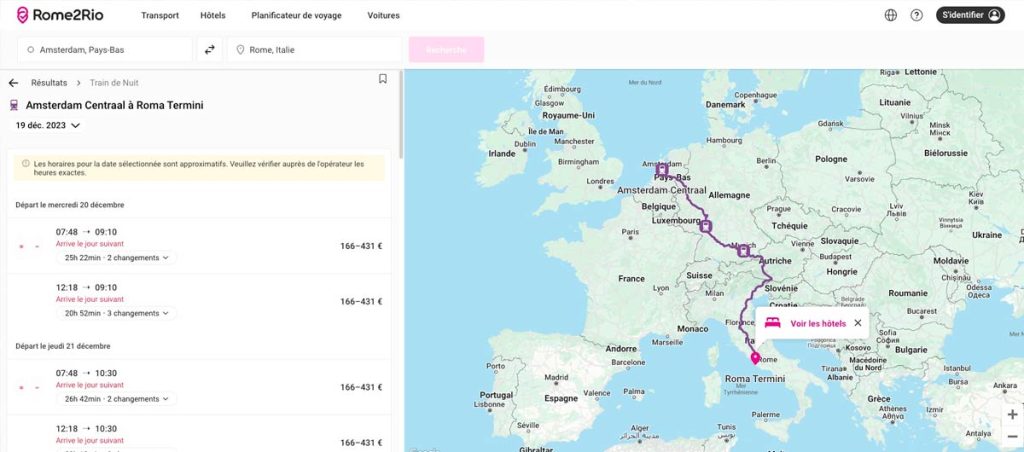Screen dimensions: 1024x452
Task: Click the Rome destination pin on map
Action: click(755, 357)
